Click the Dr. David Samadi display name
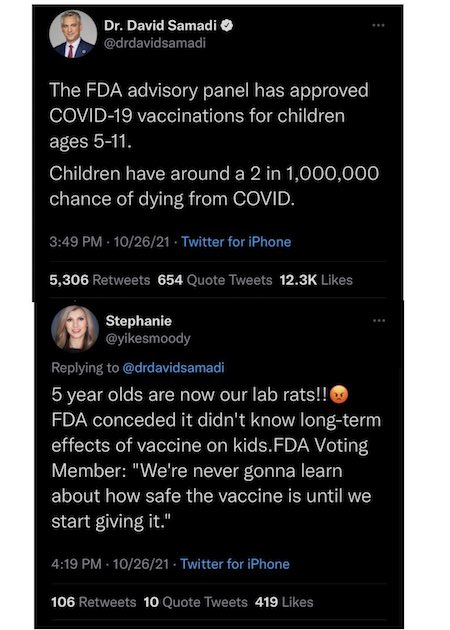Viewport: 450px width, 630px height. pyautogui.click(x=160, y=26)
